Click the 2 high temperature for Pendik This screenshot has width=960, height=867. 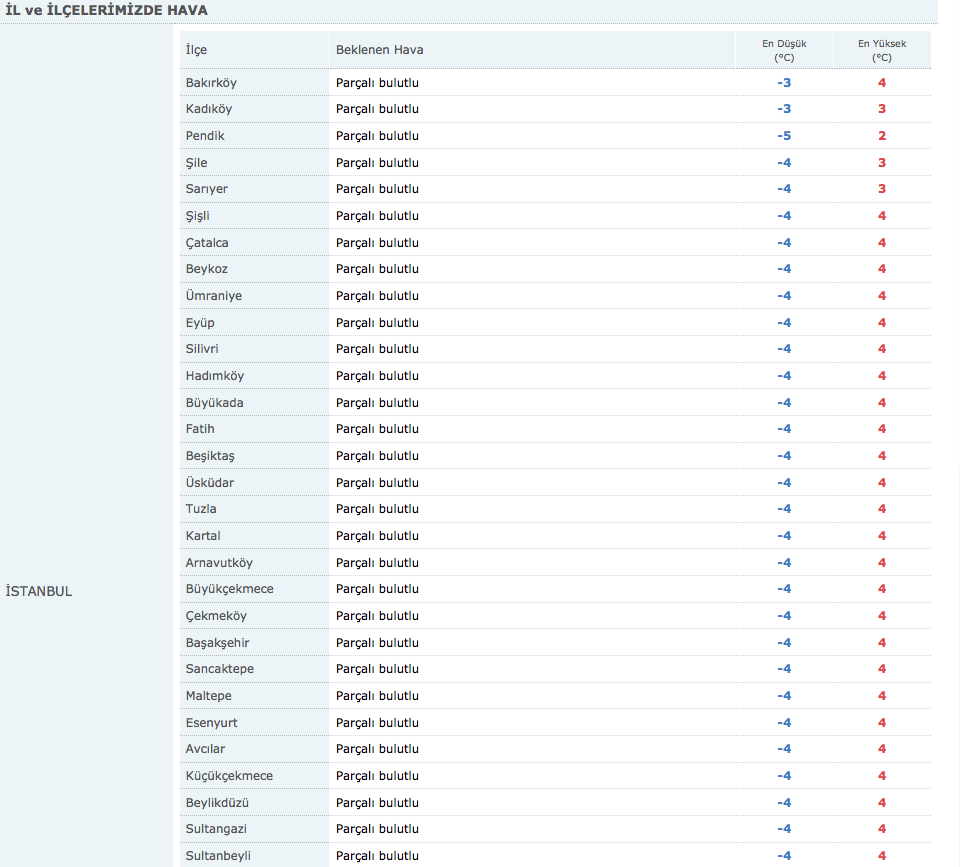point(881,135)
